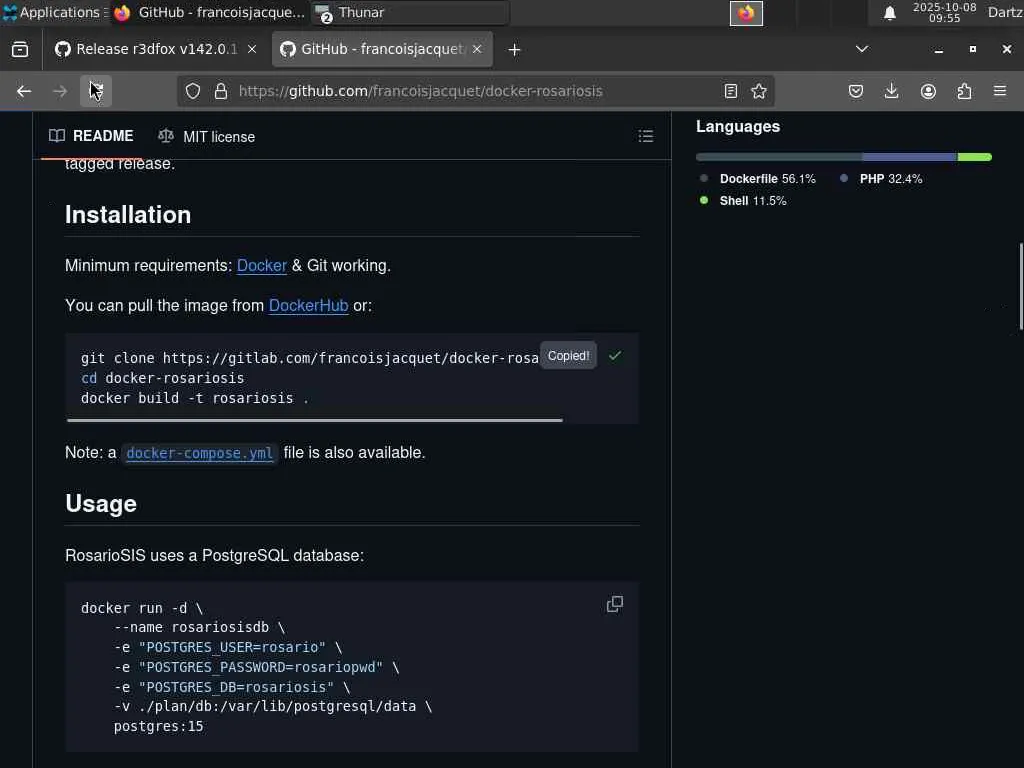Open the notification bell in the panel
Screen dimensions: 1024x768
coord(889,13)
